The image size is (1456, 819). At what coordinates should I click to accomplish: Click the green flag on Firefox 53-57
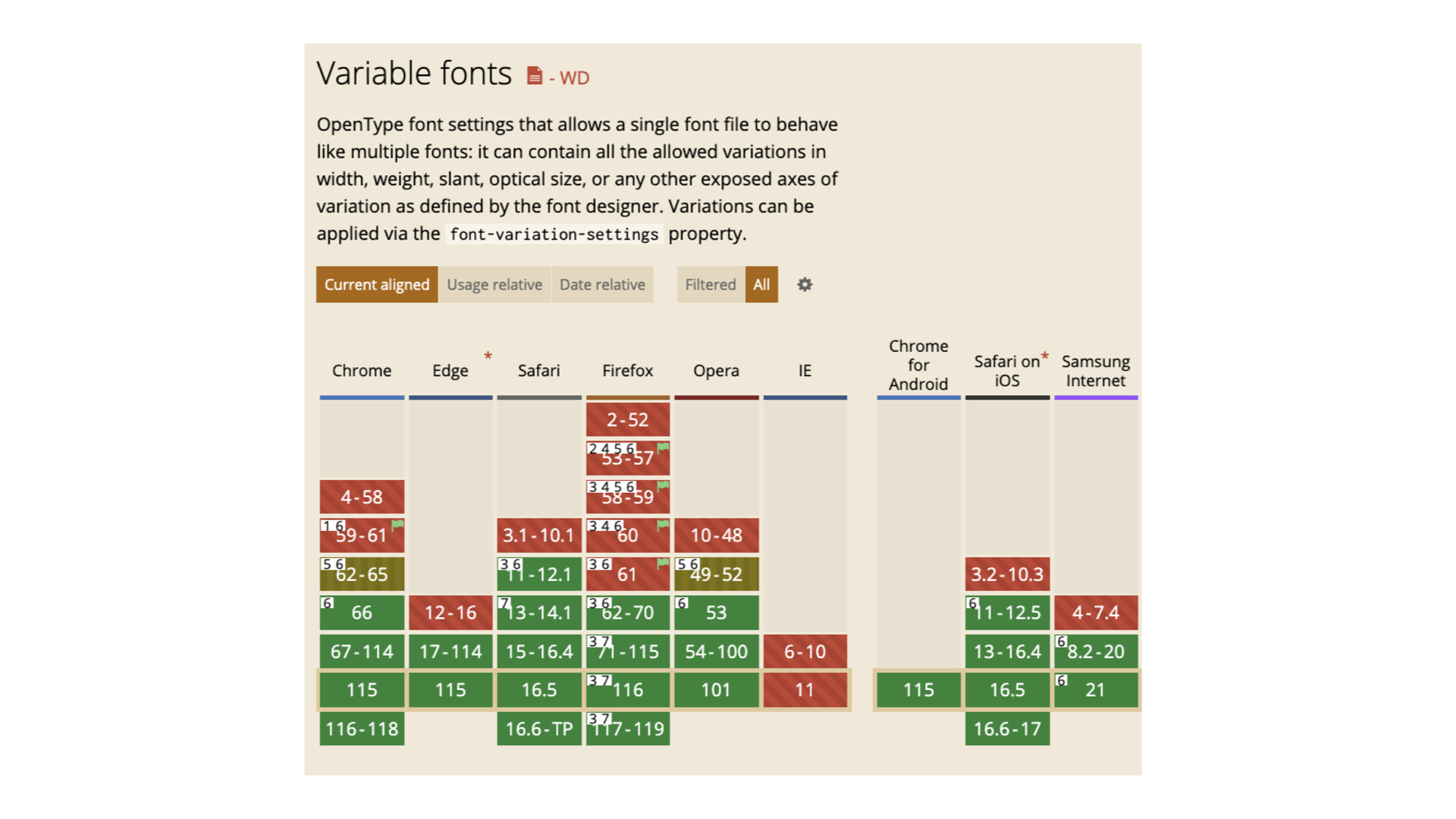[663, 447]
